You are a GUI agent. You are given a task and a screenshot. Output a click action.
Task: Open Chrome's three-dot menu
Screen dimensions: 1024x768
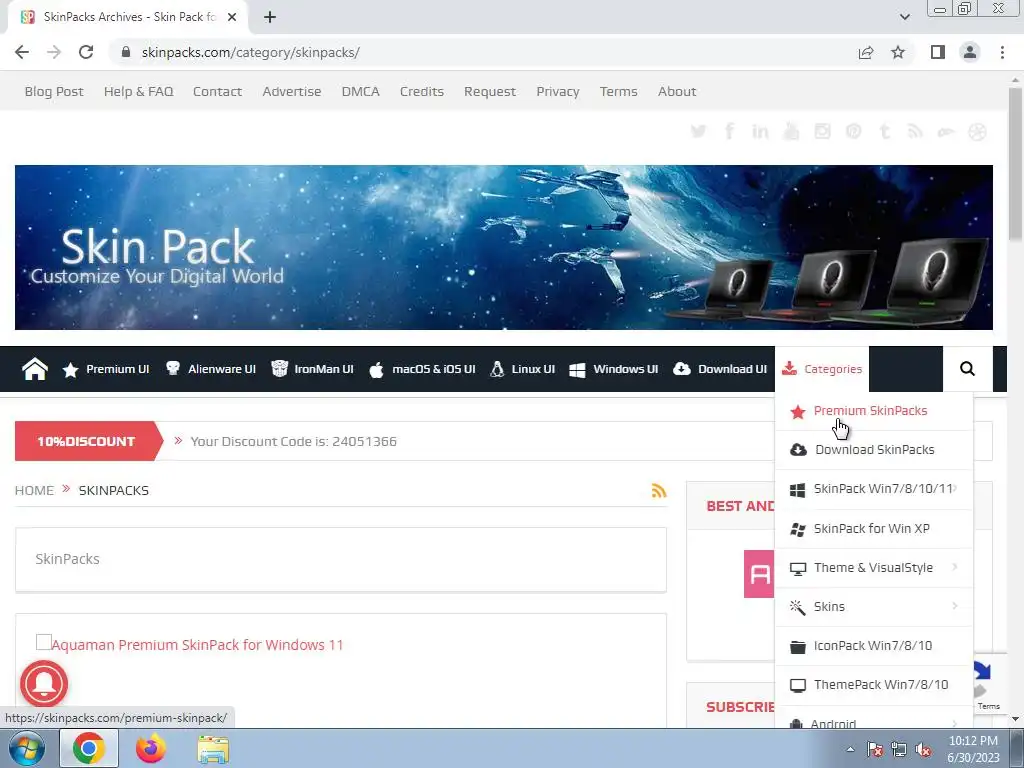click(1002, 52)
